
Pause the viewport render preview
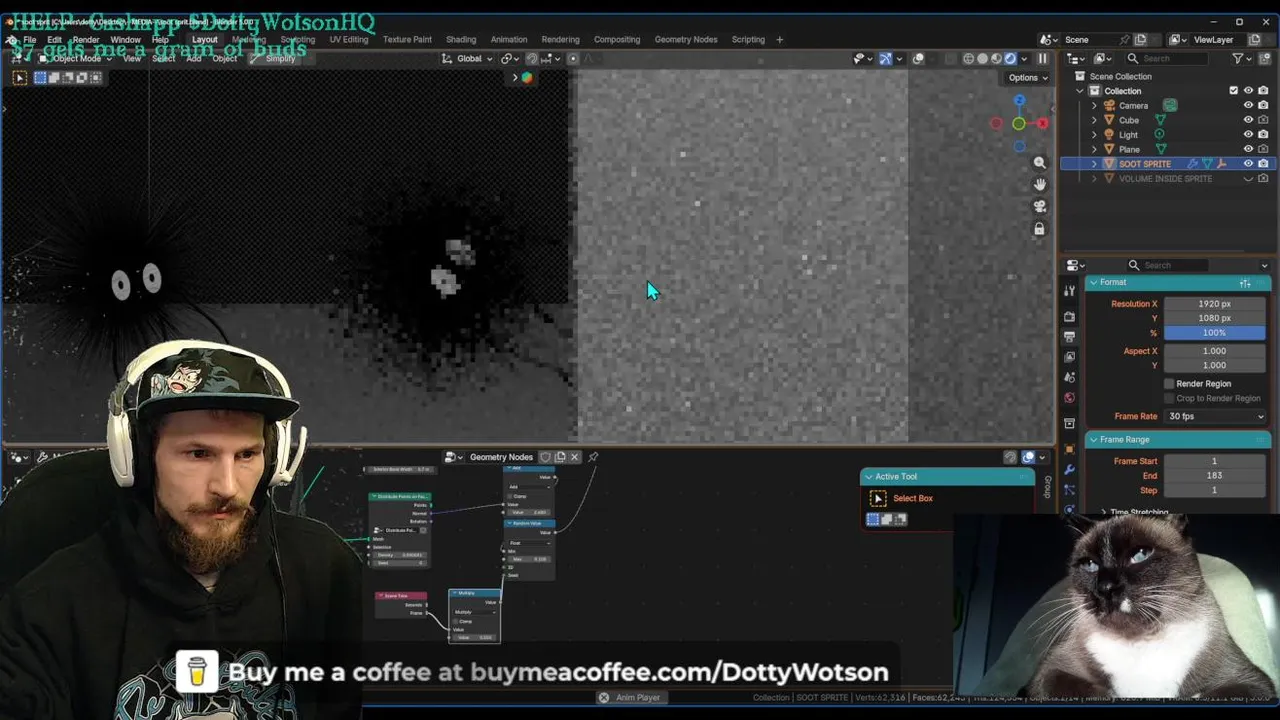click(1042, 58)
